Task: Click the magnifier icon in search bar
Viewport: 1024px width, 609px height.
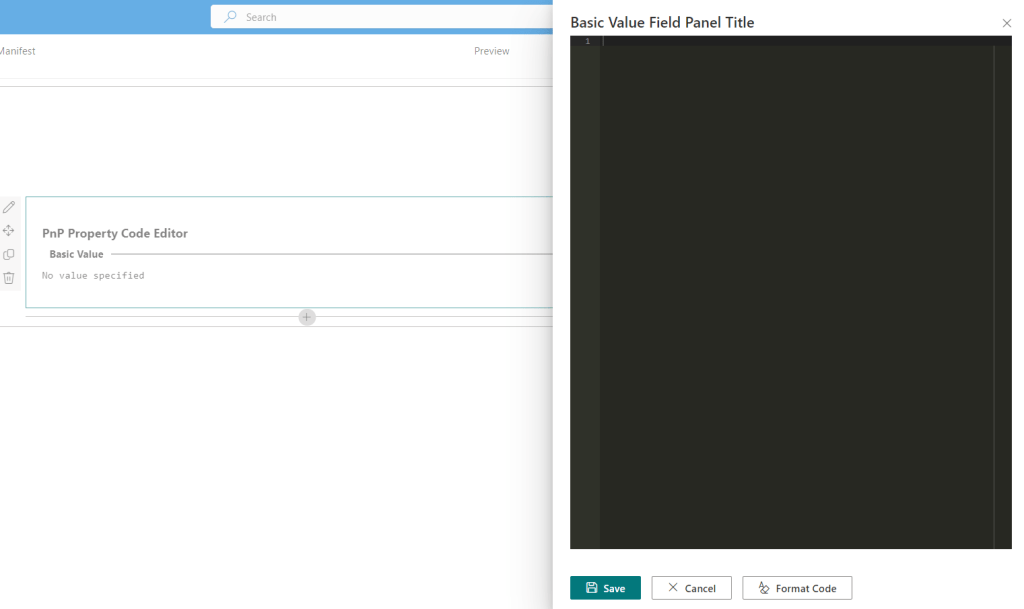Action: click(231, 17)
